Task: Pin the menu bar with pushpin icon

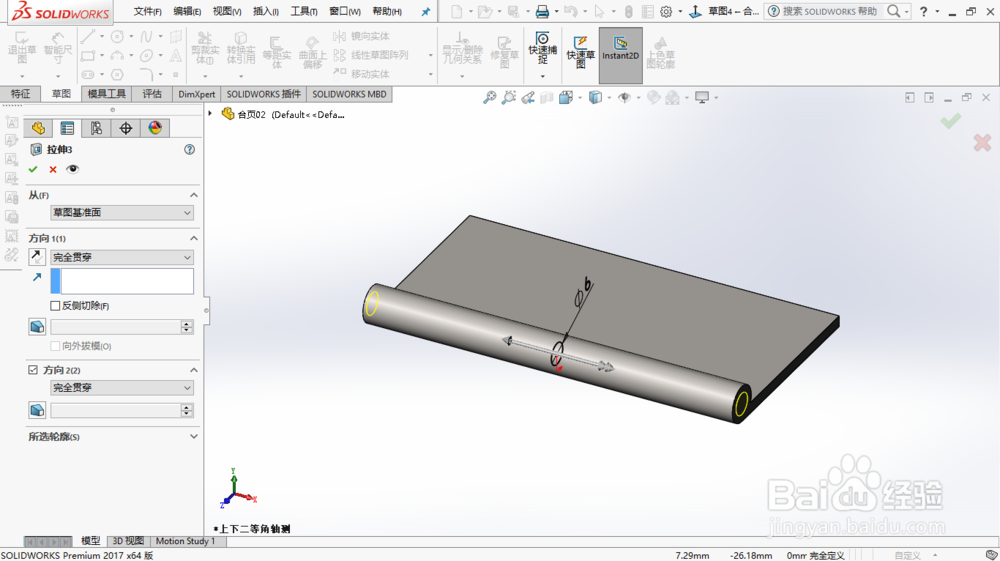Action: 425,11
